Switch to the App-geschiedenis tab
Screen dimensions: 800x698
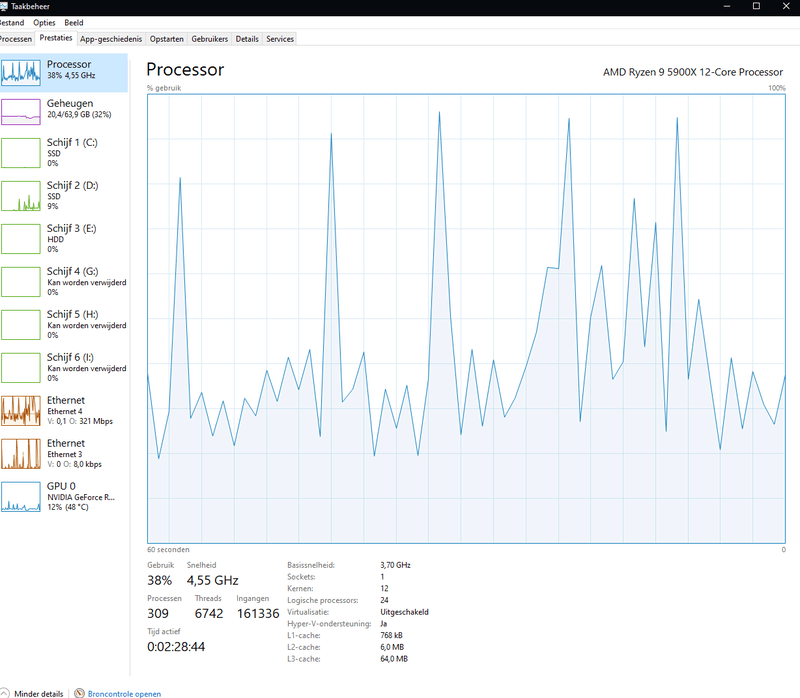pos(111,39)
